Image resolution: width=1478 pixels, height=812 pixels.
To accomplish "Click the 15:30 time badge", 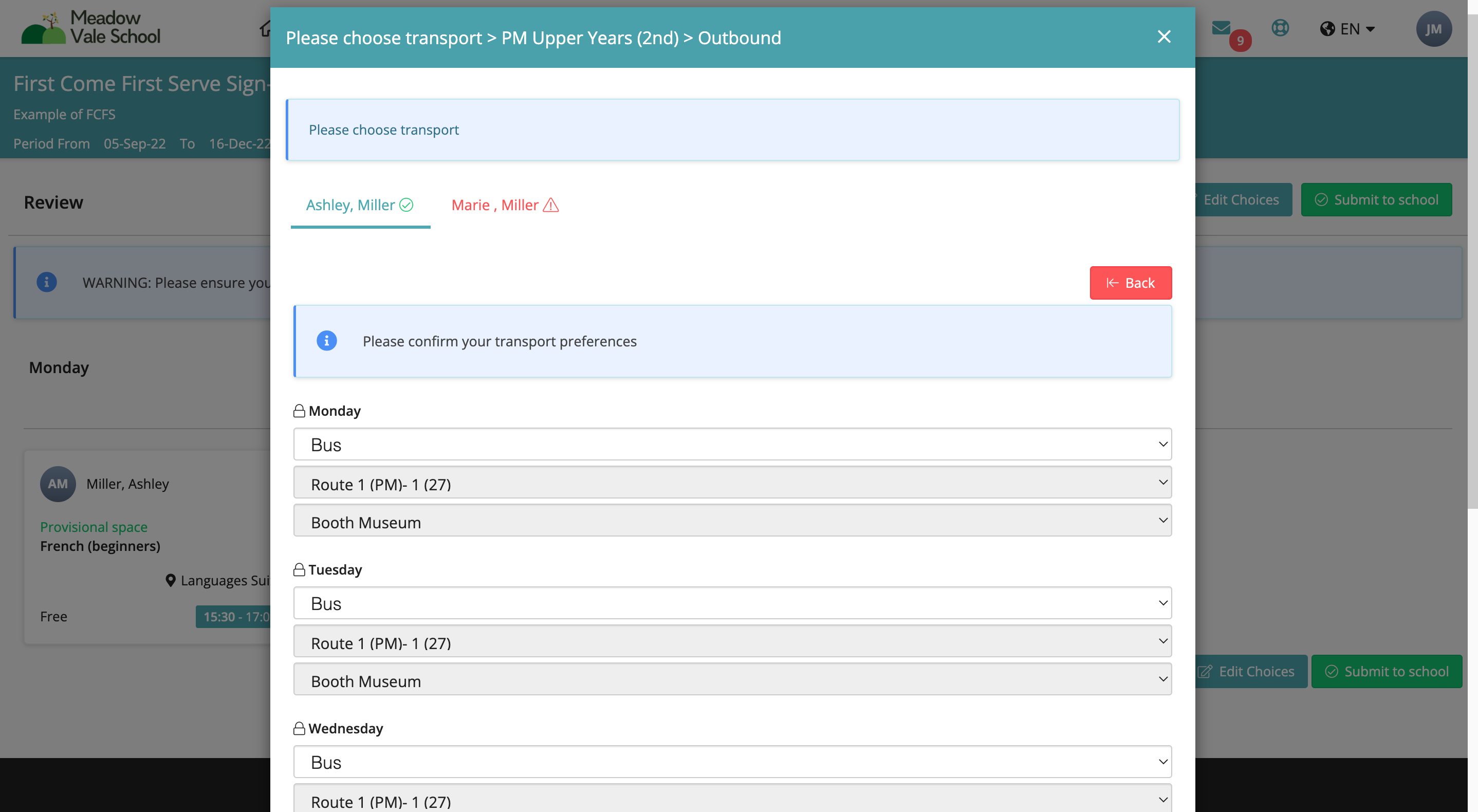I will 233,617.
